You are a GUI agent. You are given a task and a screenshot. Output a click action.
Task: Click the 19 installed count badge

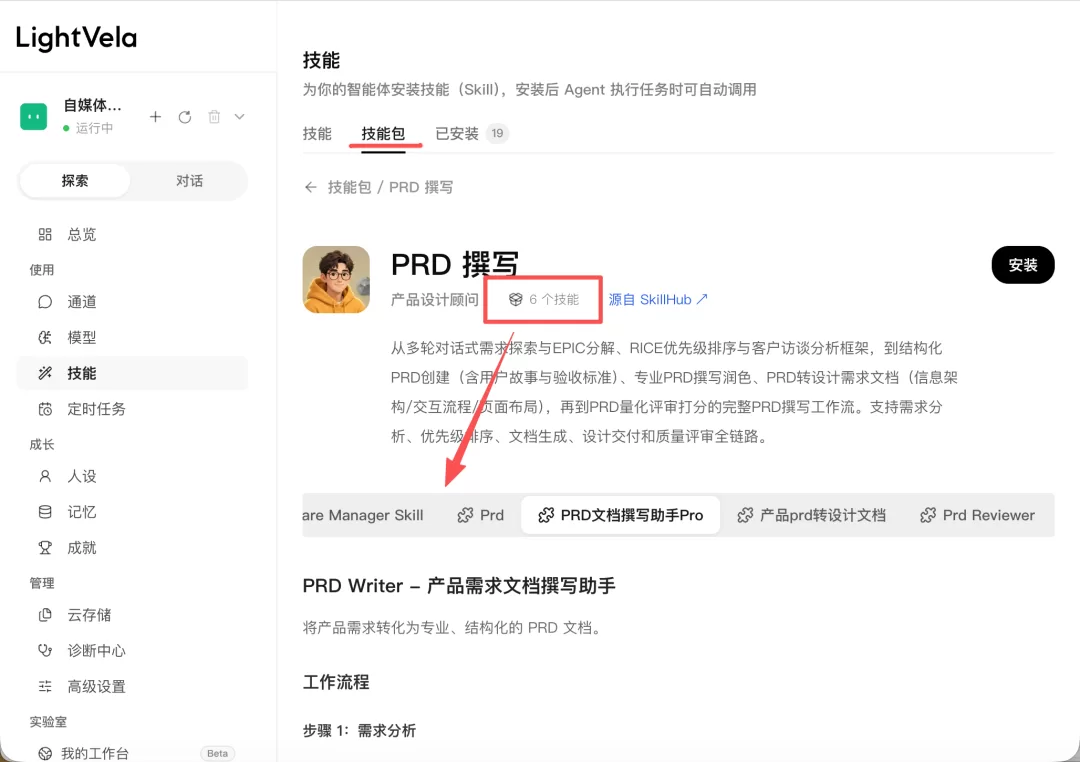[497, 134]
